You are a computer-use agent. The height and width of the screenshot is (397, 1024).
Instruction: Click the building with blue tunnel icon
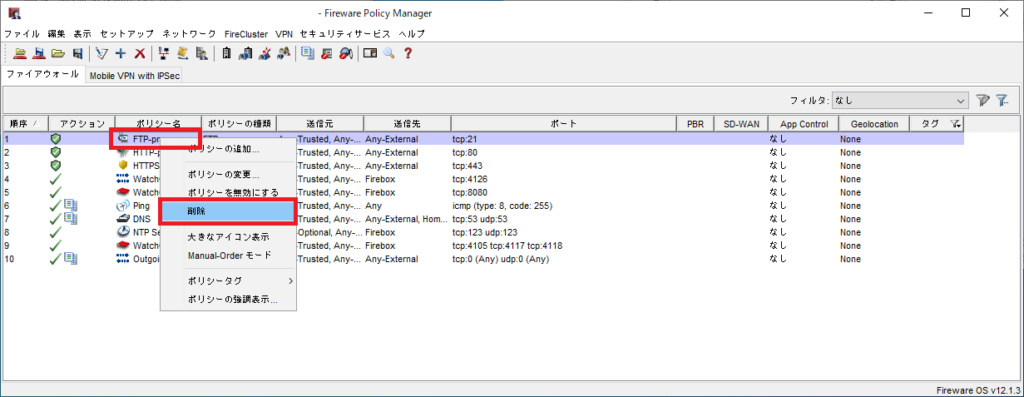pos(245,54)
